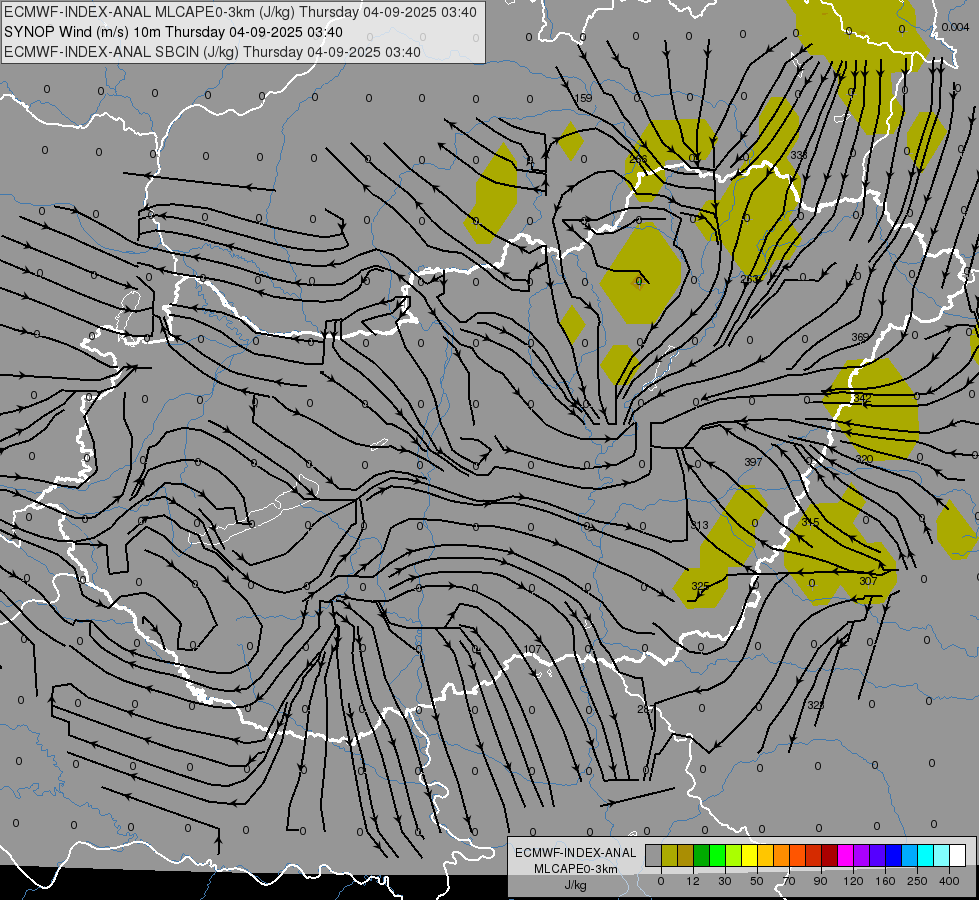Pick the pure yellow legend swatch
Image resolution: width=979 pixels, height=900 pixels.
tap(749, 855)
